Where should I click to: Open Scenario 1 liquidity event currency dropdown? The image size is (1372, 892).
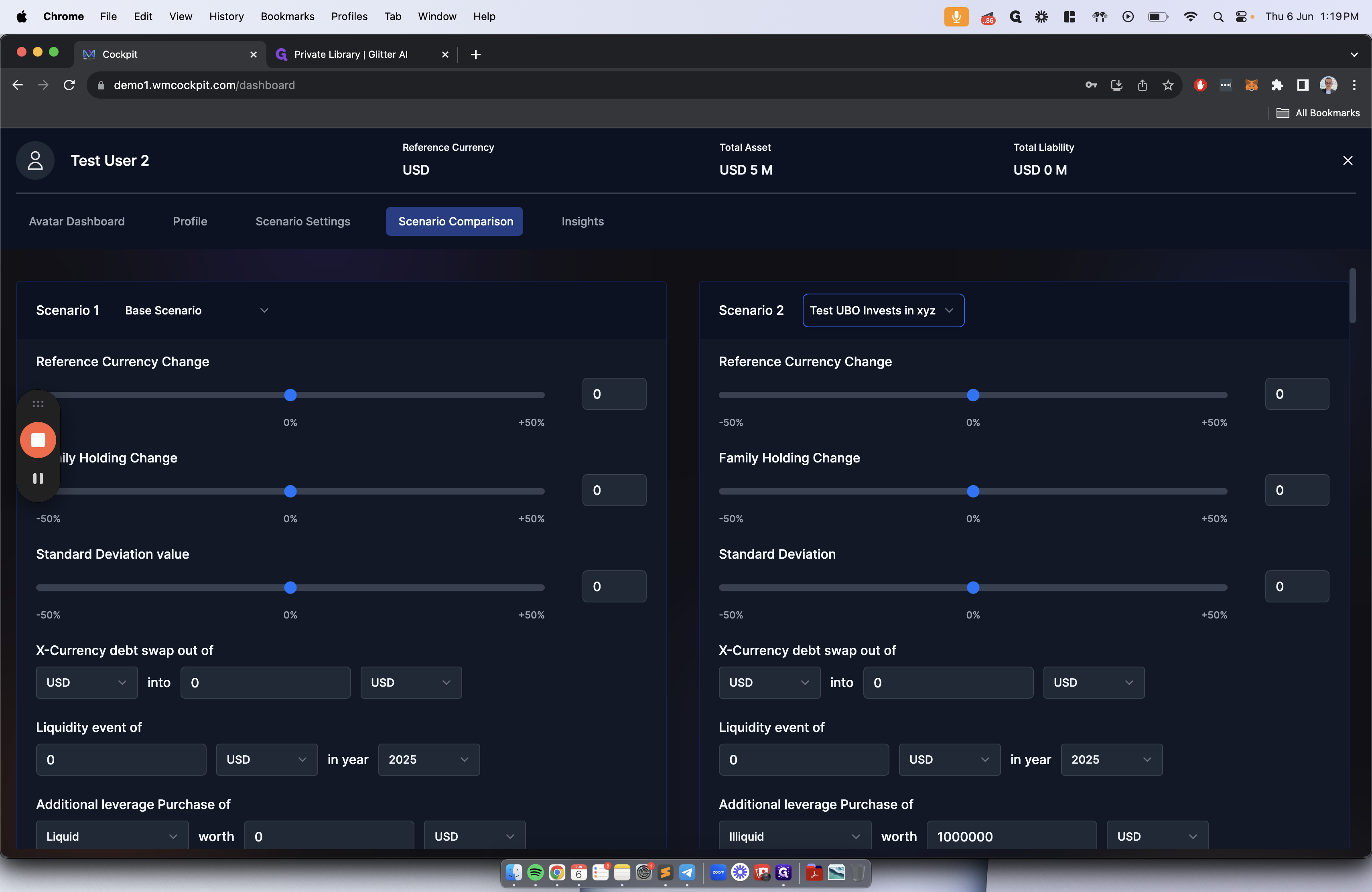point(267,760)
